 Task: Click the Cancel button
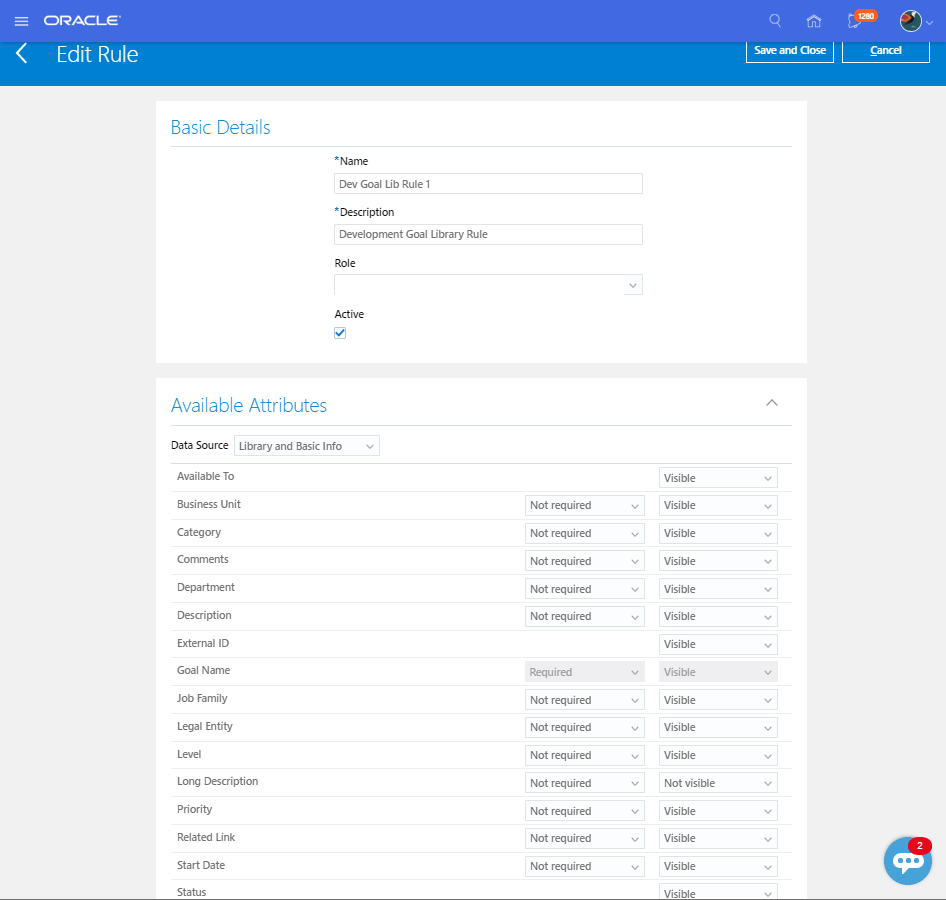coord(885,50)
